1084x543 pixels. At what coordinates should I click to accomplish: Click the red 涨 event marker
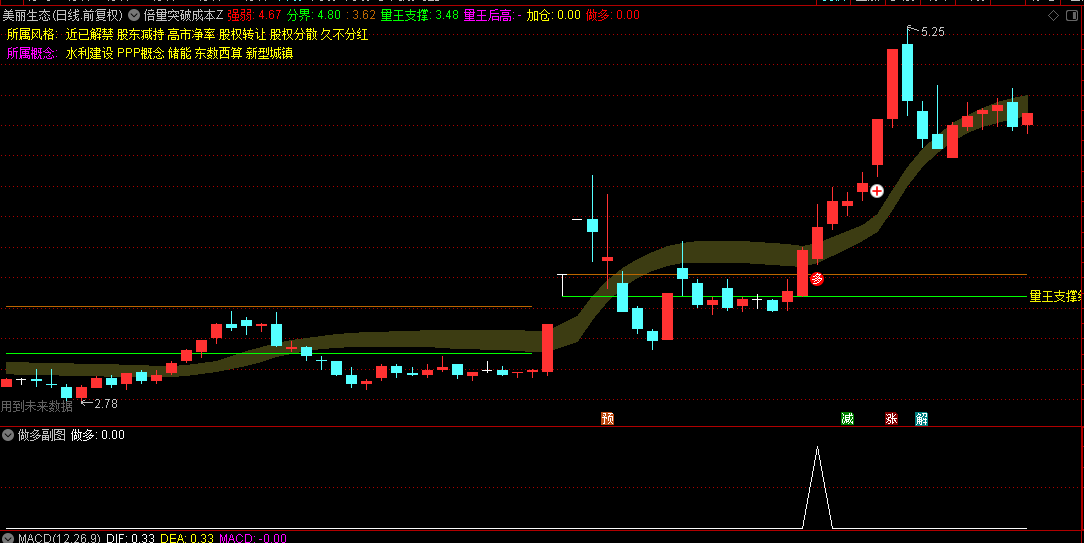[x=891, y=418]
